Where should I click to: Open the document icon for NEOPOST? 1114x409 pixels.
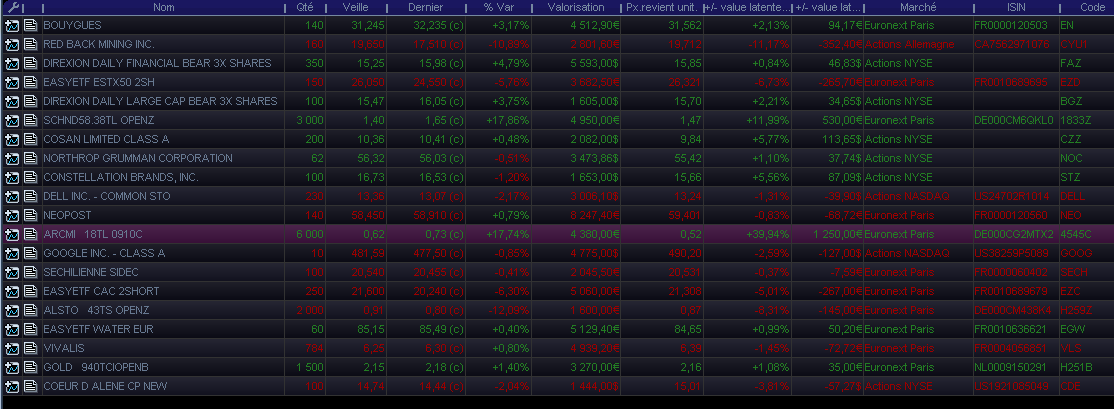point(30,215)
